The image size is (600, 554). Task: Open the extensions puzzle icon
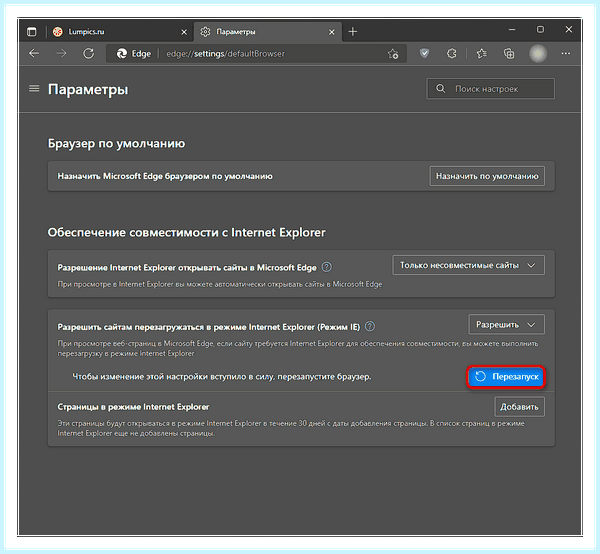452,54
